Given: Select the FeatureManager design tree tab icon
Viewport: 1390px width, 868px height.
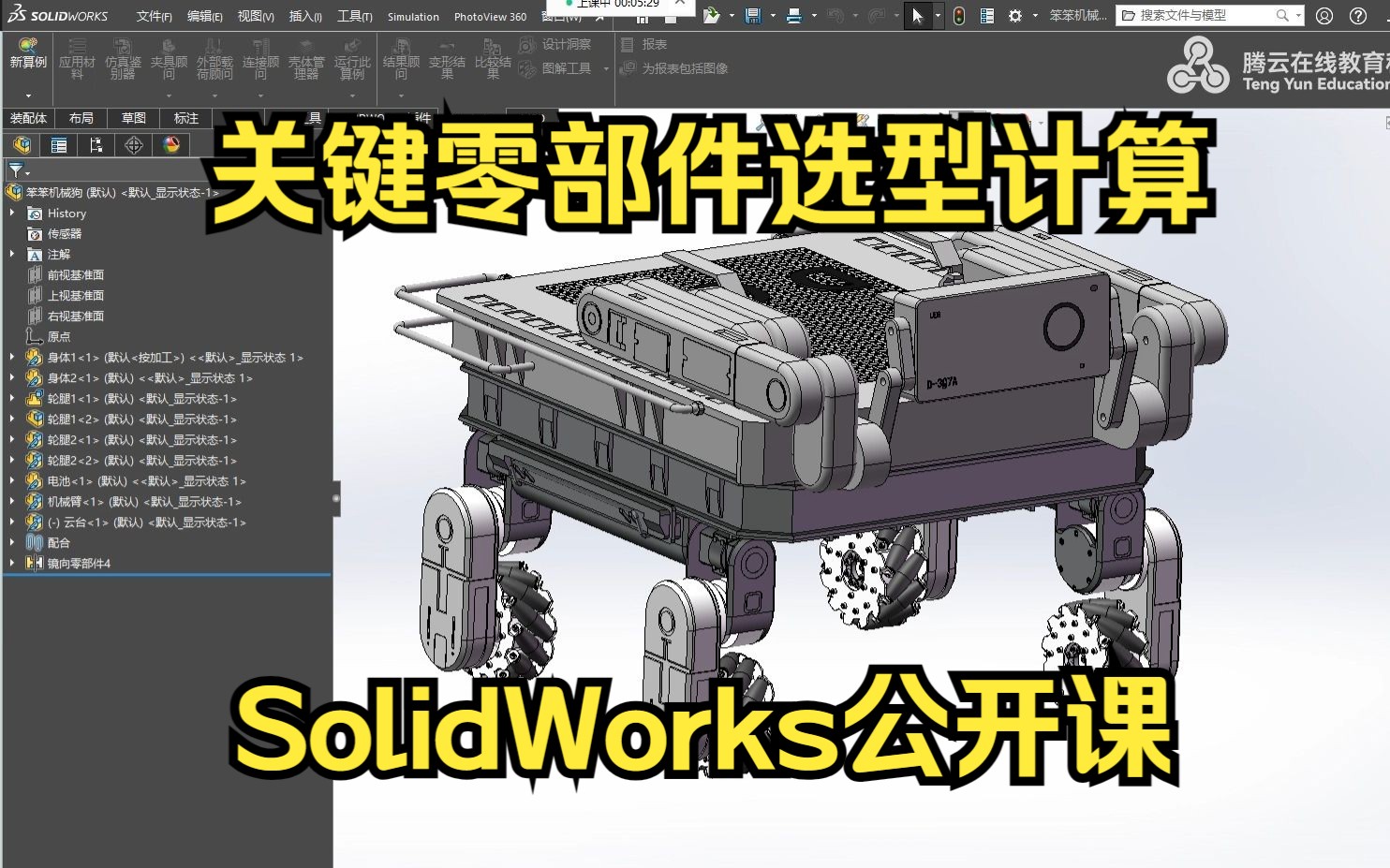Looking at the screenshot, I should coord(22,144).
